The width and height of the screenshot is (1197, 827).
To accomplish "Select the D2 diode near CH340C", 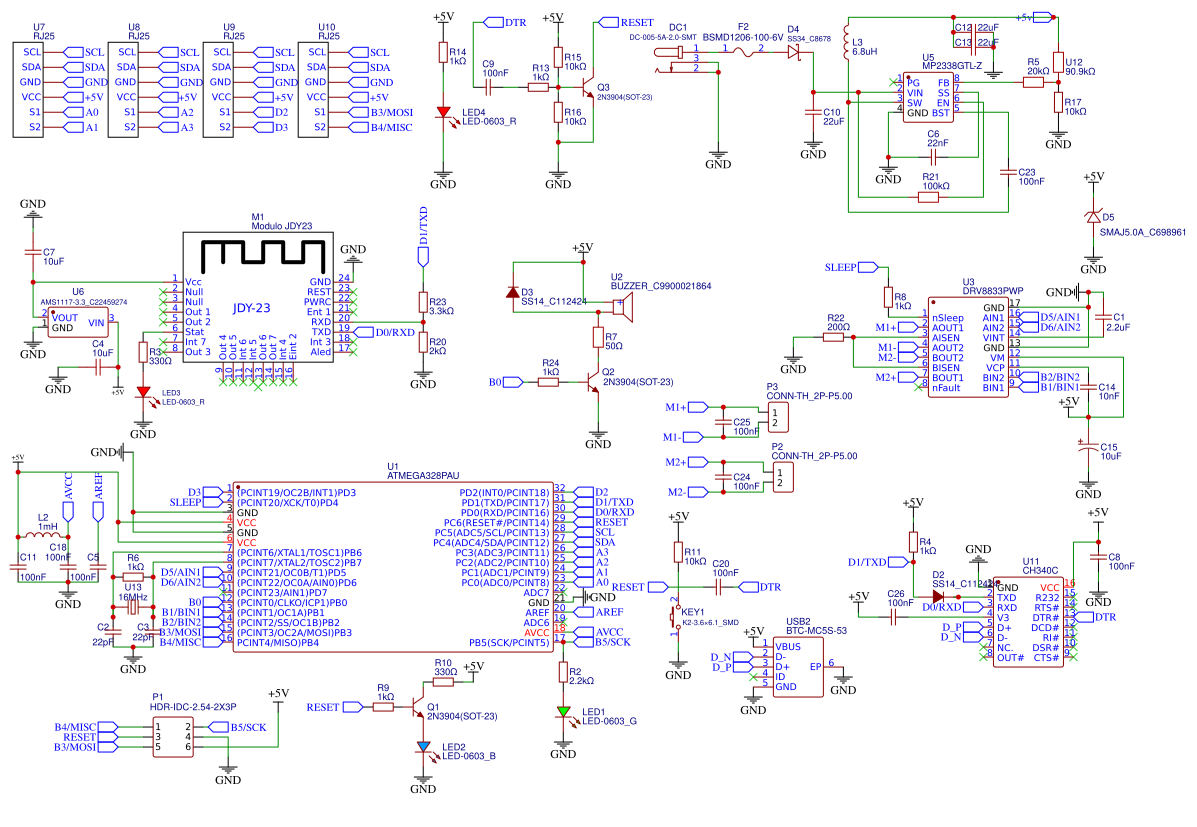I will click(x=938, y=597).
